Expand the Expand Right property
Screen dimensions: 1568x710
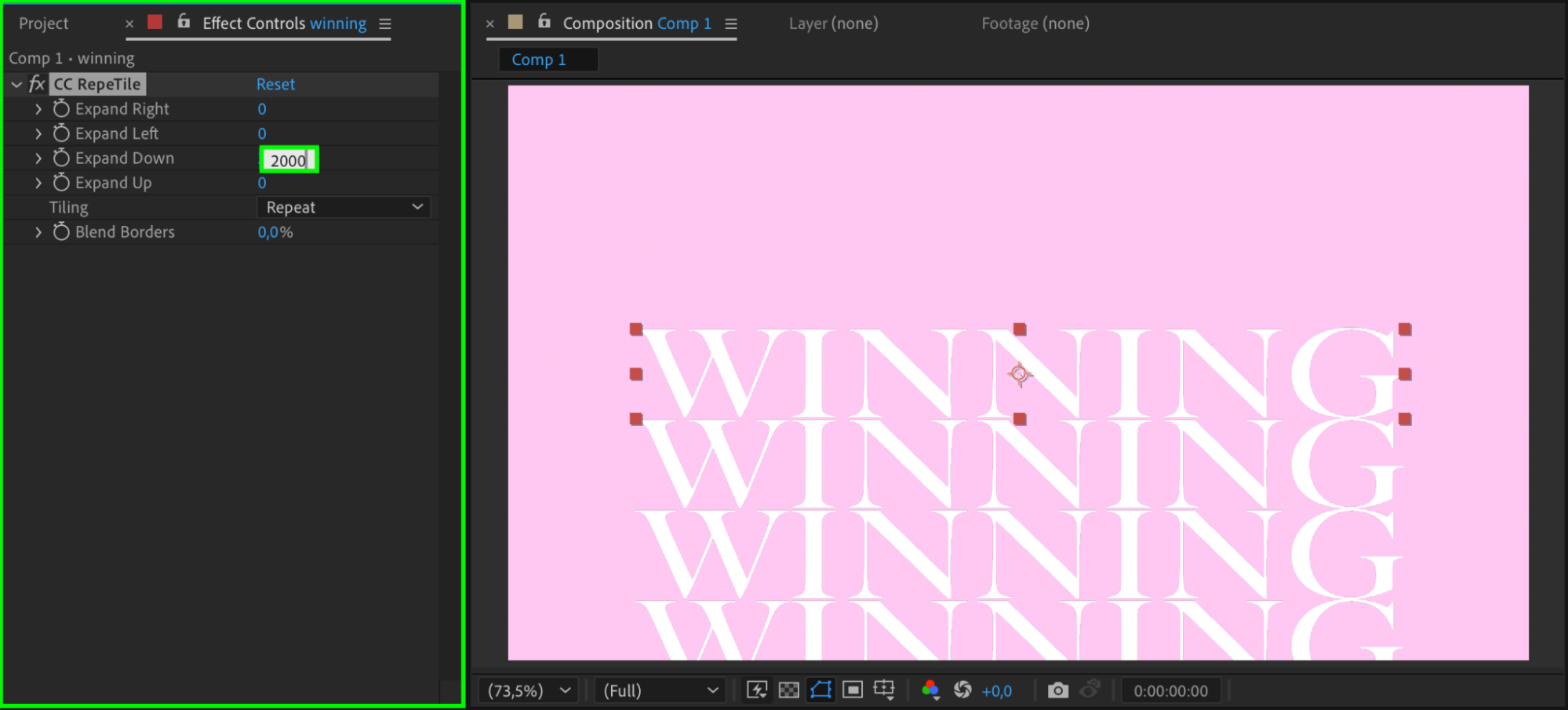pyautogui.click(x=38, y=109)
